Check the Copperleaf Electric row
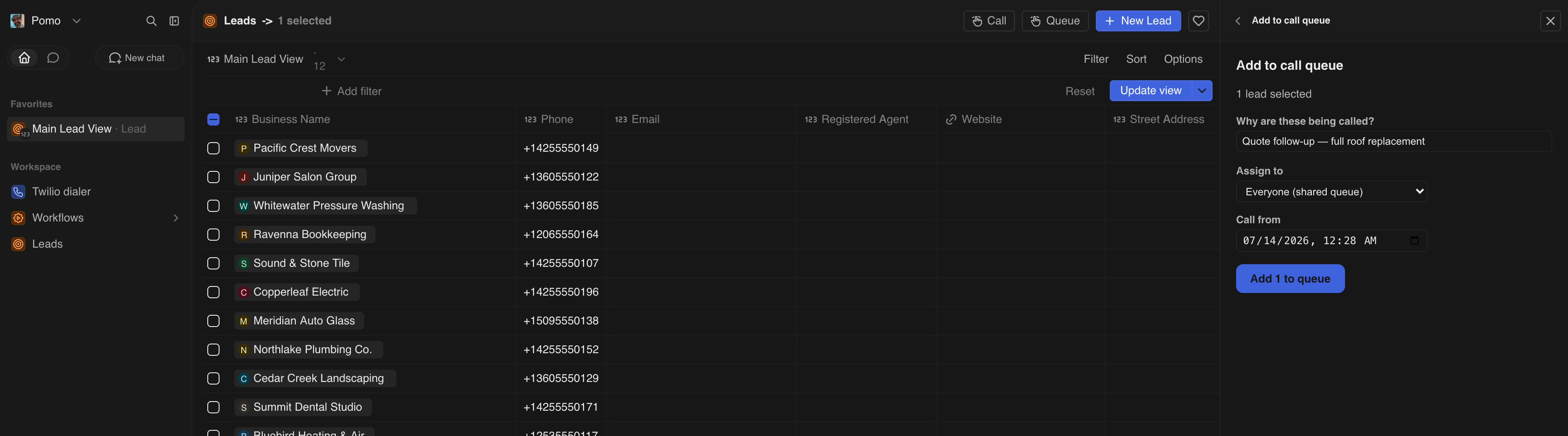The image size is (1568, 436). pos(213,292)
